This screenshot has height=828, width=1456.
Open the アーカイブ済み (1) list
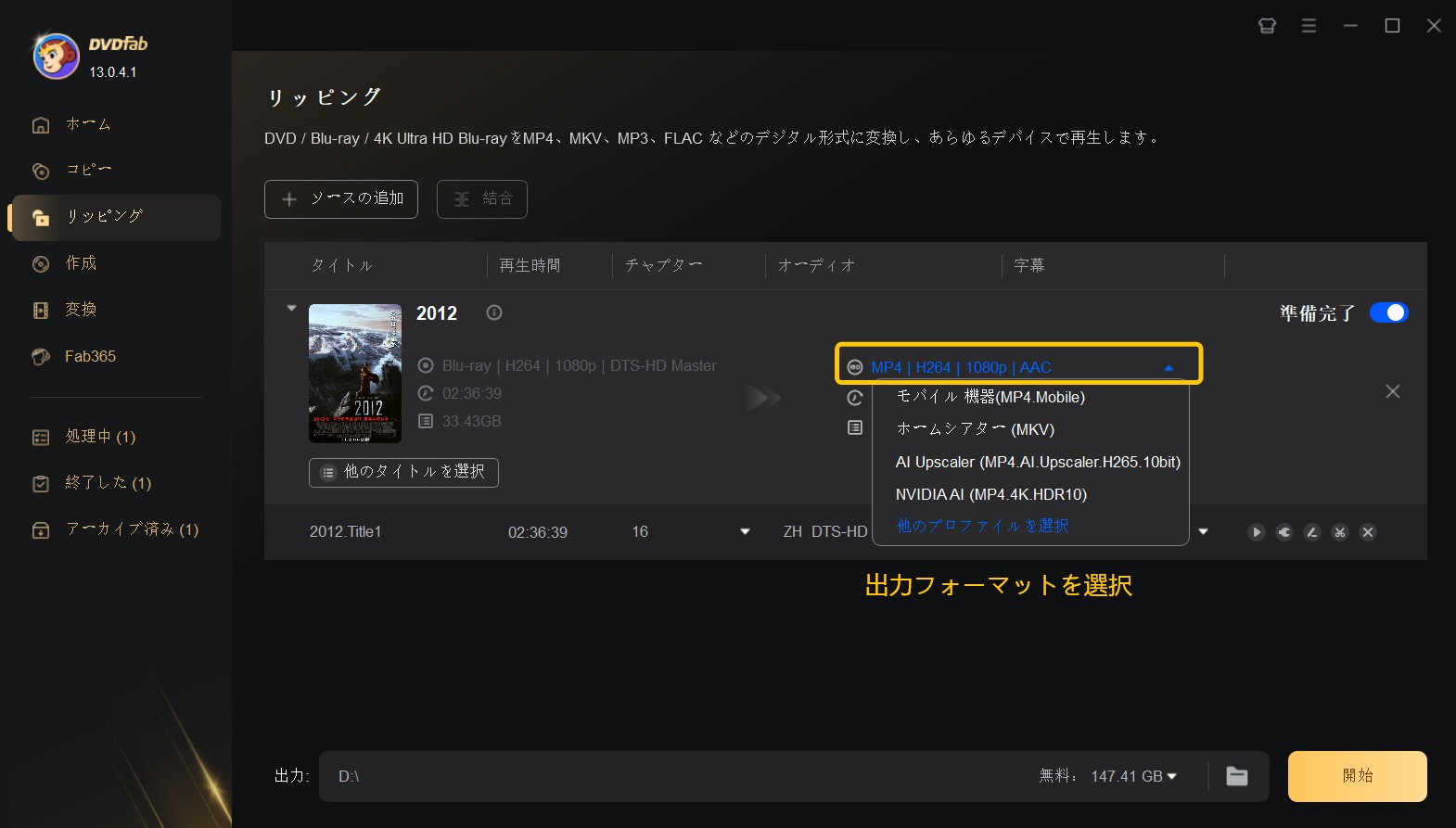point(132,529)
